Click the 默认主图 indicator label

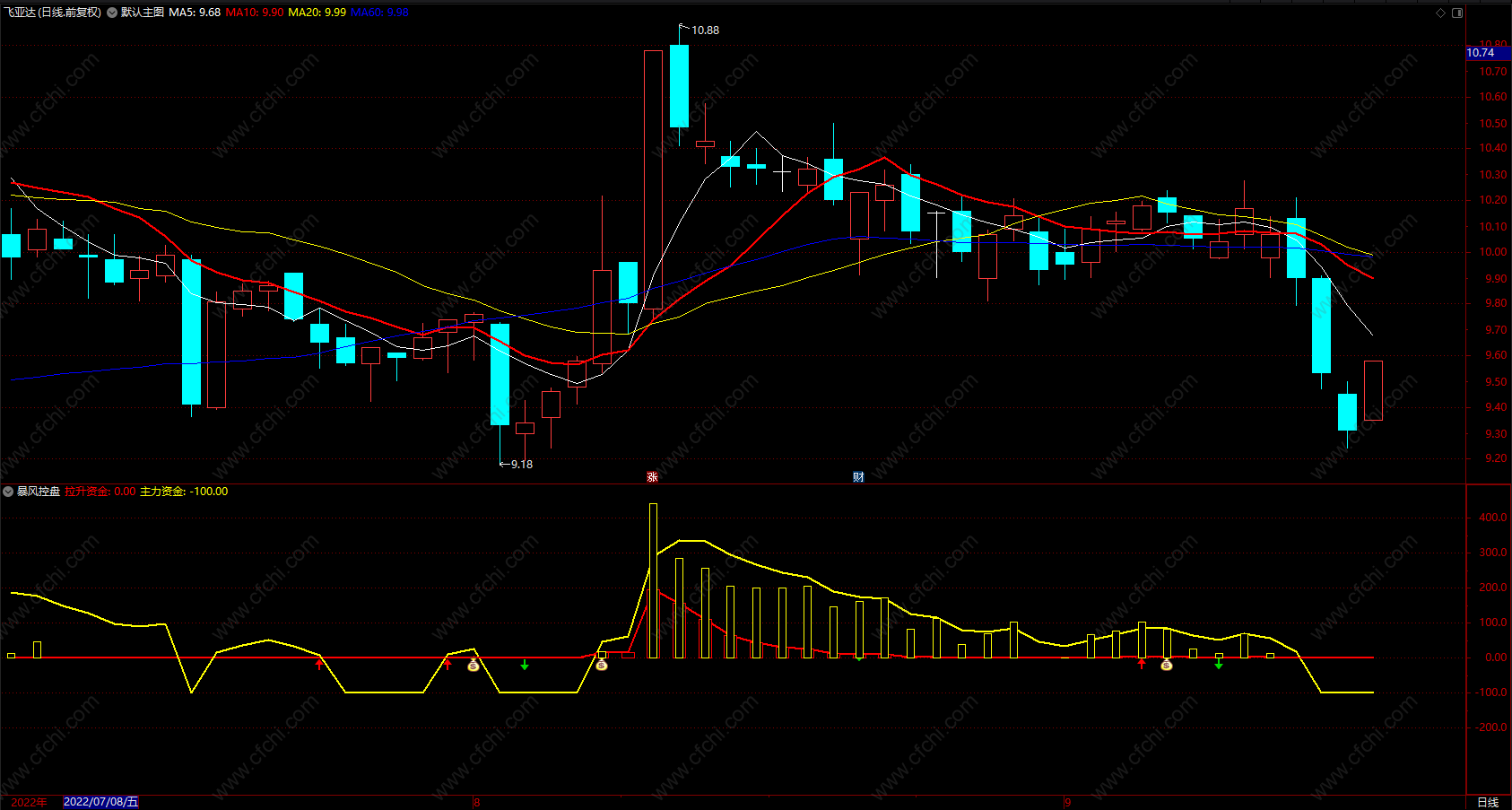pos(143,13)
